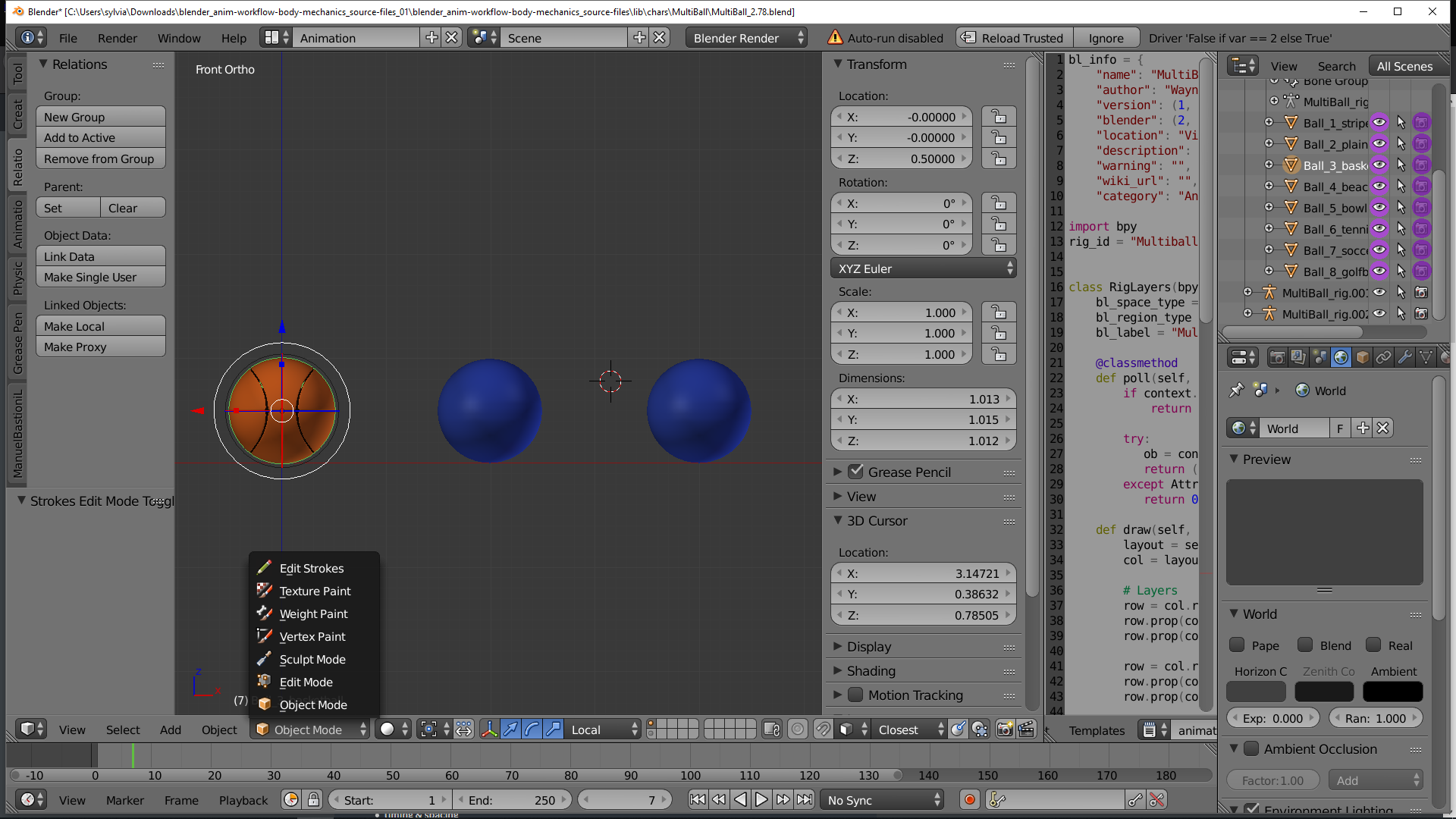Select the Edit Mode entry
Image resolution: width=1456 pixels, height=819 pixels.
click(x=306, y=682)
